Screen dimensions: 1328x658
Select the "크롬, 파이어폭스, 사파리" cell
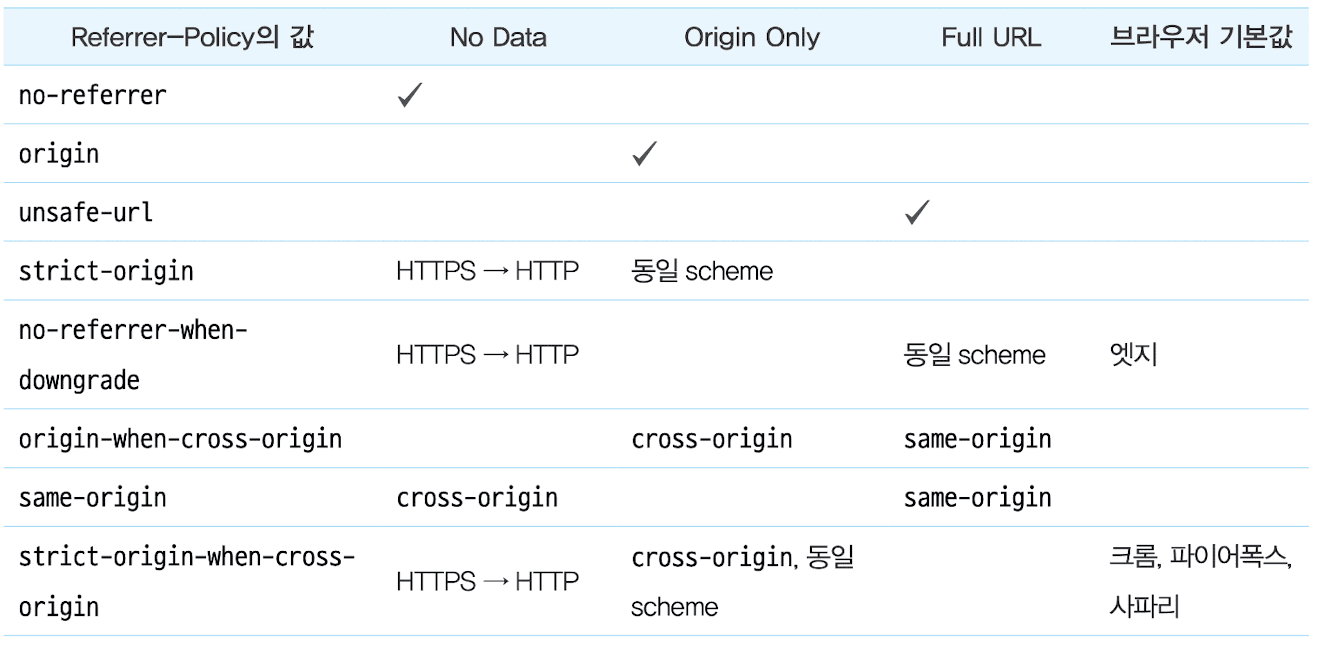point(1200,581)
